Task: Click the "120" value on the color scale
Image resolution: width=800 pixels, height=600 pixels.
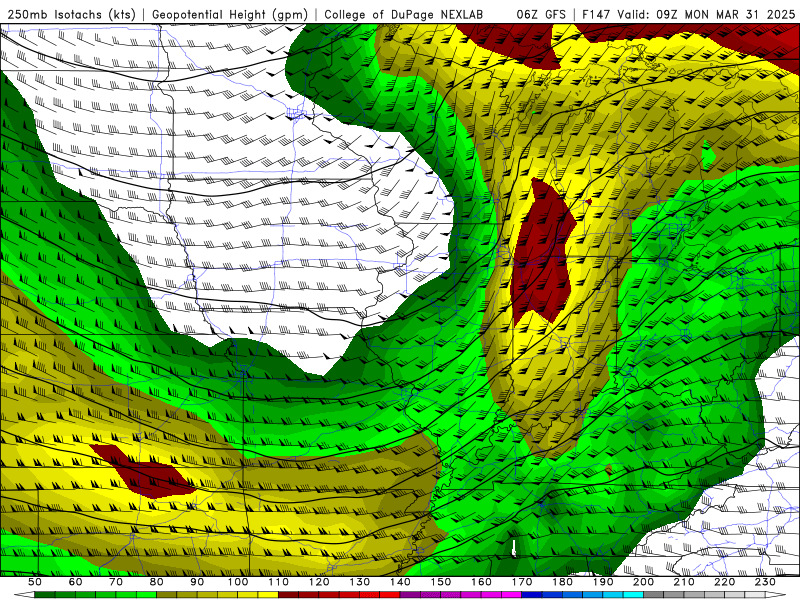Action: [319, 582]
